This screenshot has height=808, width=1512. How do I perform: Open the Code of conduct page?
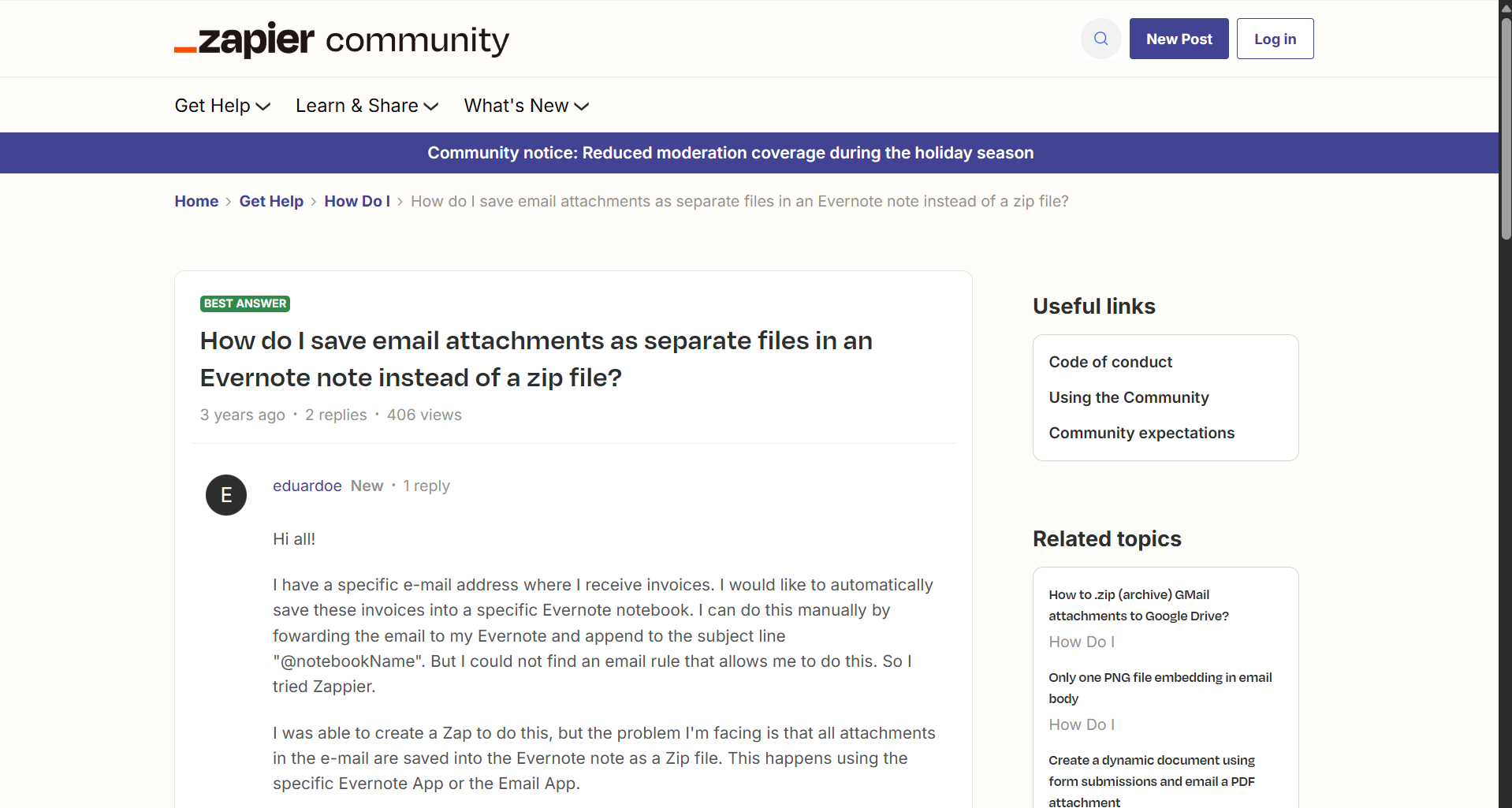(1110, 362)
